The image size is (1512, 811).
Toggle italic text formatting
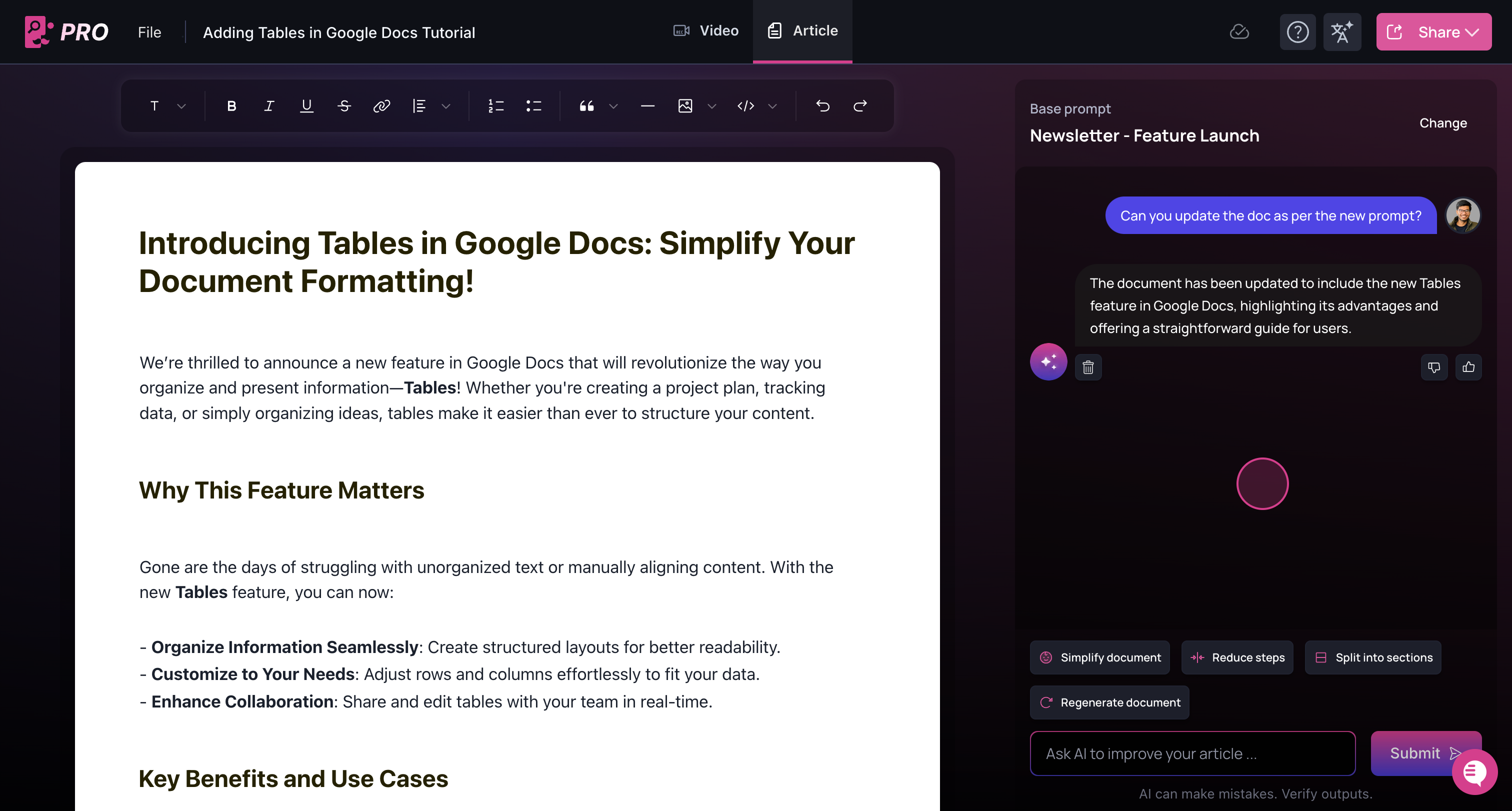coord(269,106)
